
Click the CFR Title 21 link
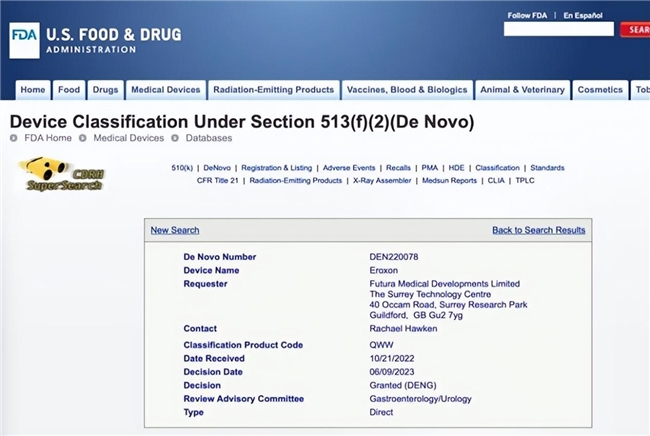click(218, 181)
